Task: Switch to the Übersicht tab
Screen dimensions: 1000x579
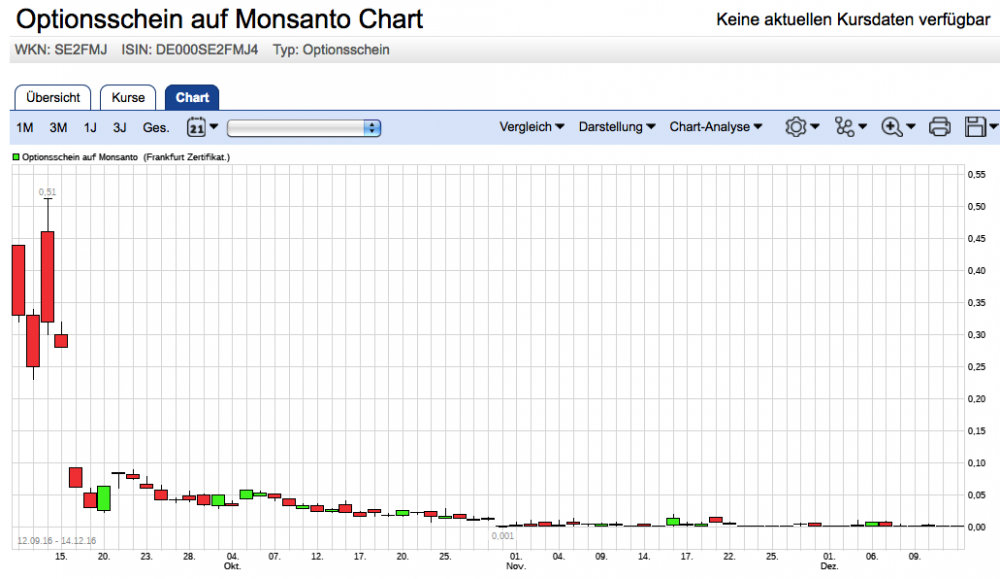Action: tap(52, 97)
